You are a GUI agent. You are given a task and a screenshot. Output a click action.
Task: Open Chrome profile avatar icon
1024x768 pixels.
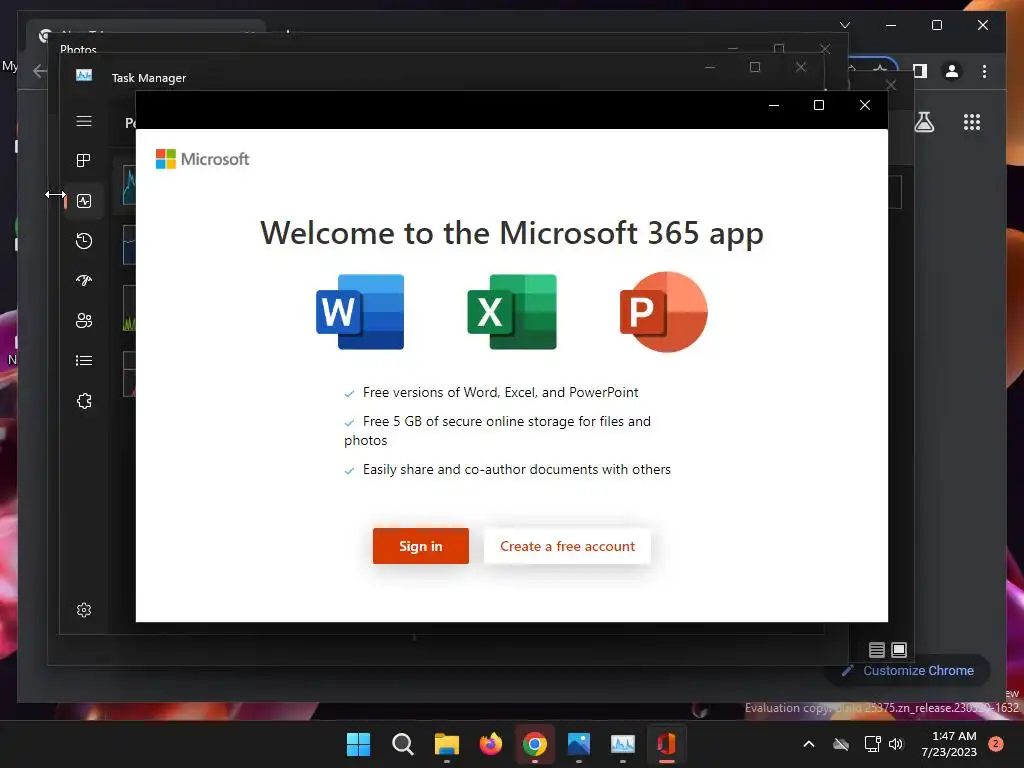pos(952,71)
